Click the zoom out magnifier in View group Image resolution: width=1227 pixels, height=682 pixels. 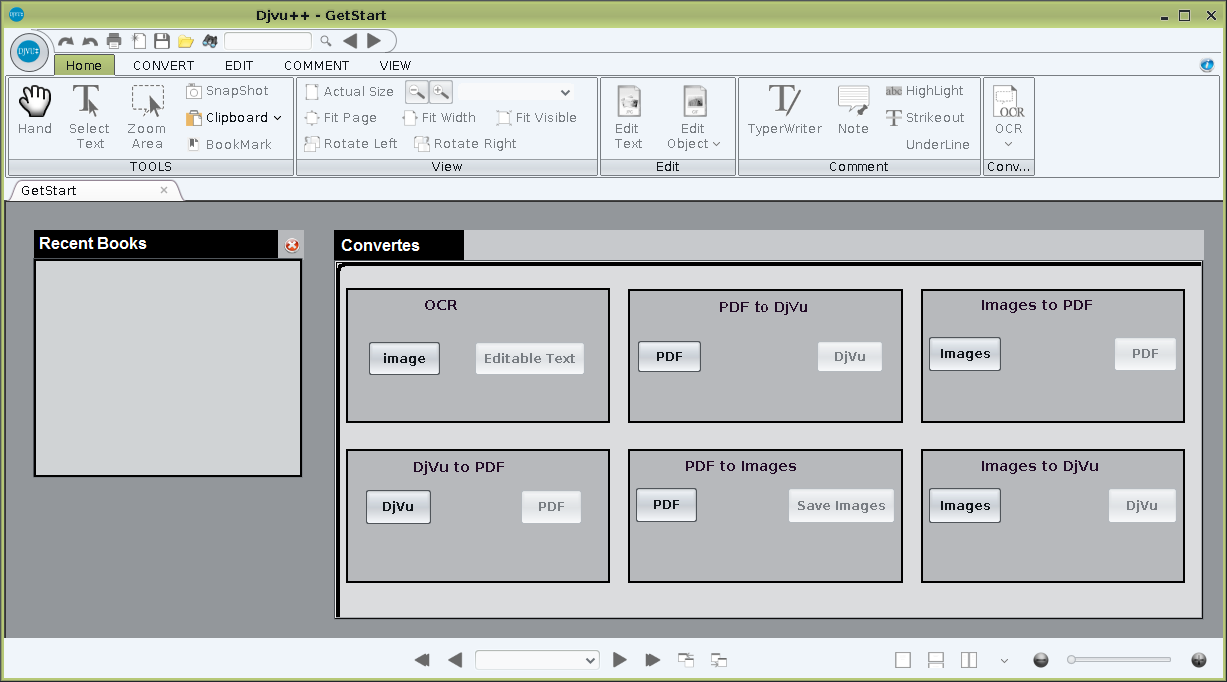[x=417, y=92]
